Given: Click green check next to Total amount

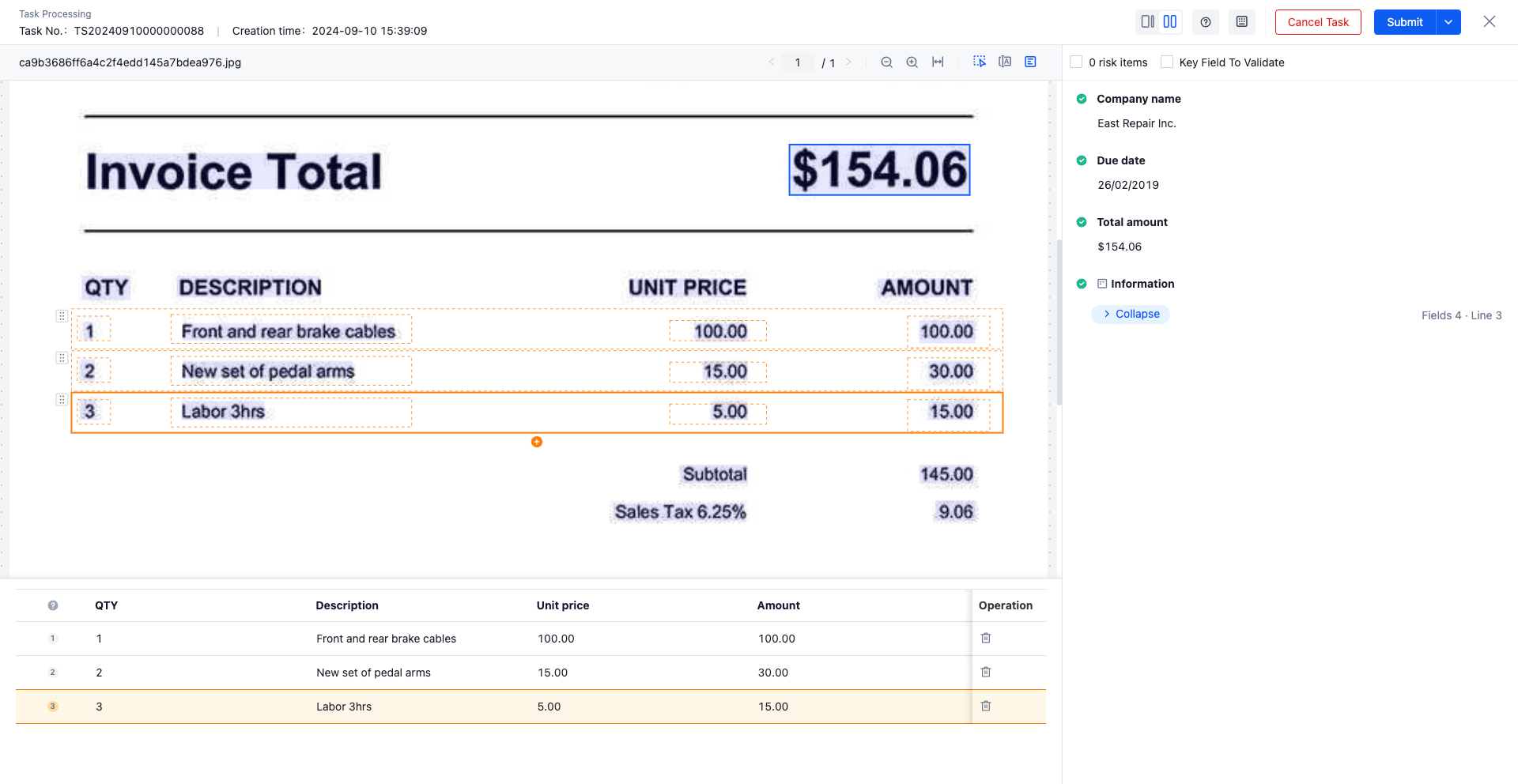Looking at the screenshot, I should click(x=1082, y=222).
